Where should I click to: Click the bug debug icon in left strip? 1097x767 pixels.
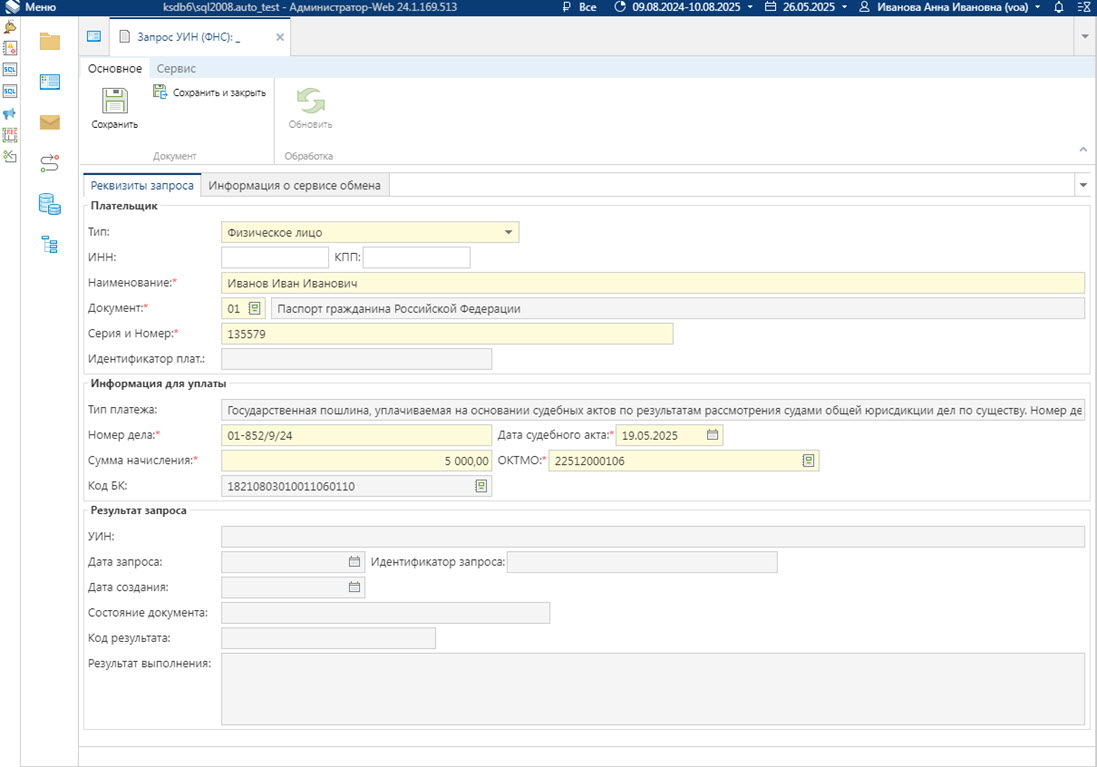click(x=10, y=27)
